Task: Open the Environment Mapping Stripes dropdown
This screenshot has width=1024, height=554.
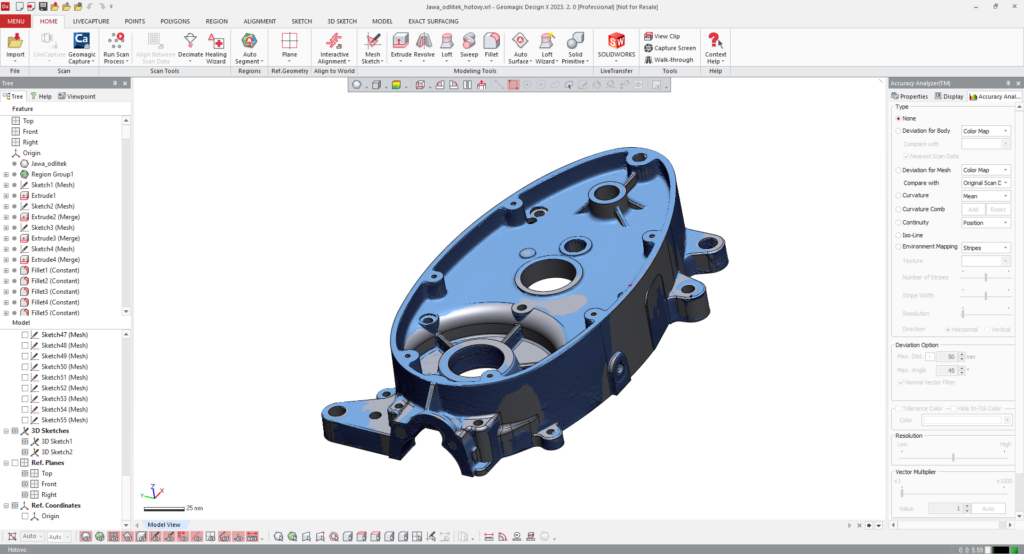Action: click(x=985, y=247)
